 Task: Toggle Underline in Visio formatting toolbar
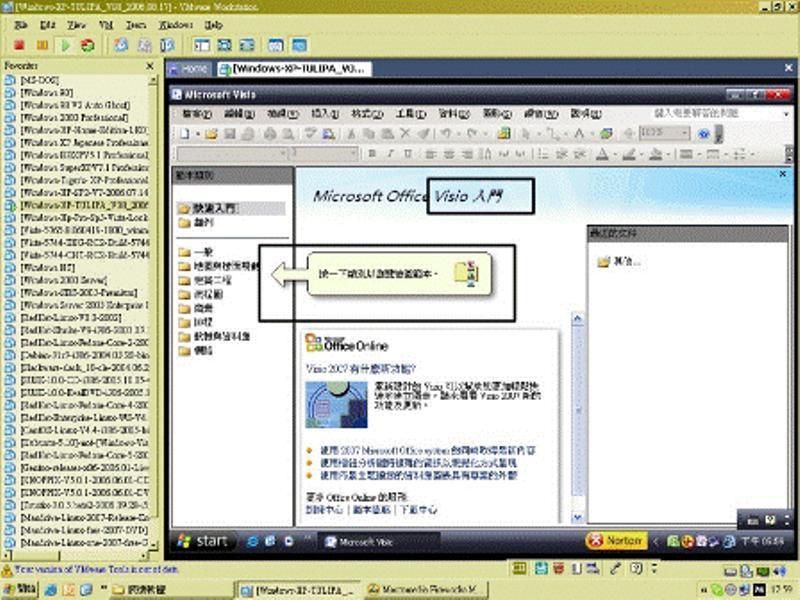click(408, 154)
